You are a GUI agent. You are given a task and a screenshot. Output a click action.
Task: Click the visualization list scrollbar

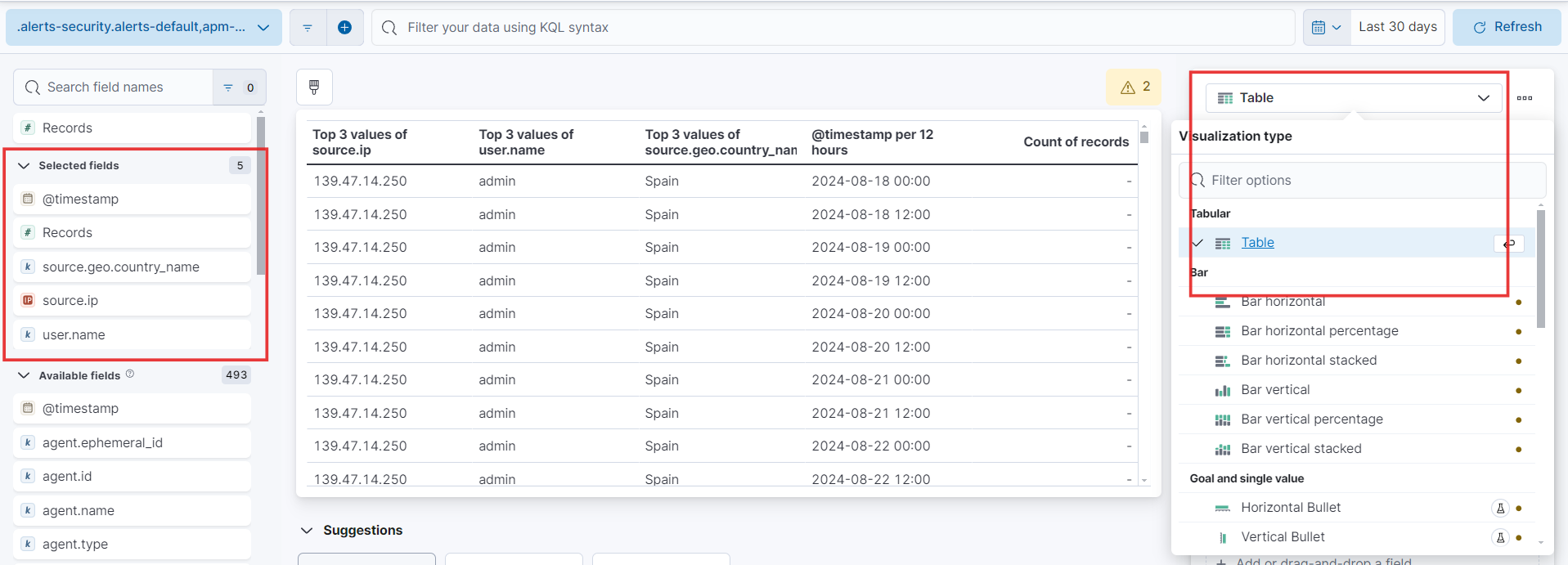[x=1541, y=270]
